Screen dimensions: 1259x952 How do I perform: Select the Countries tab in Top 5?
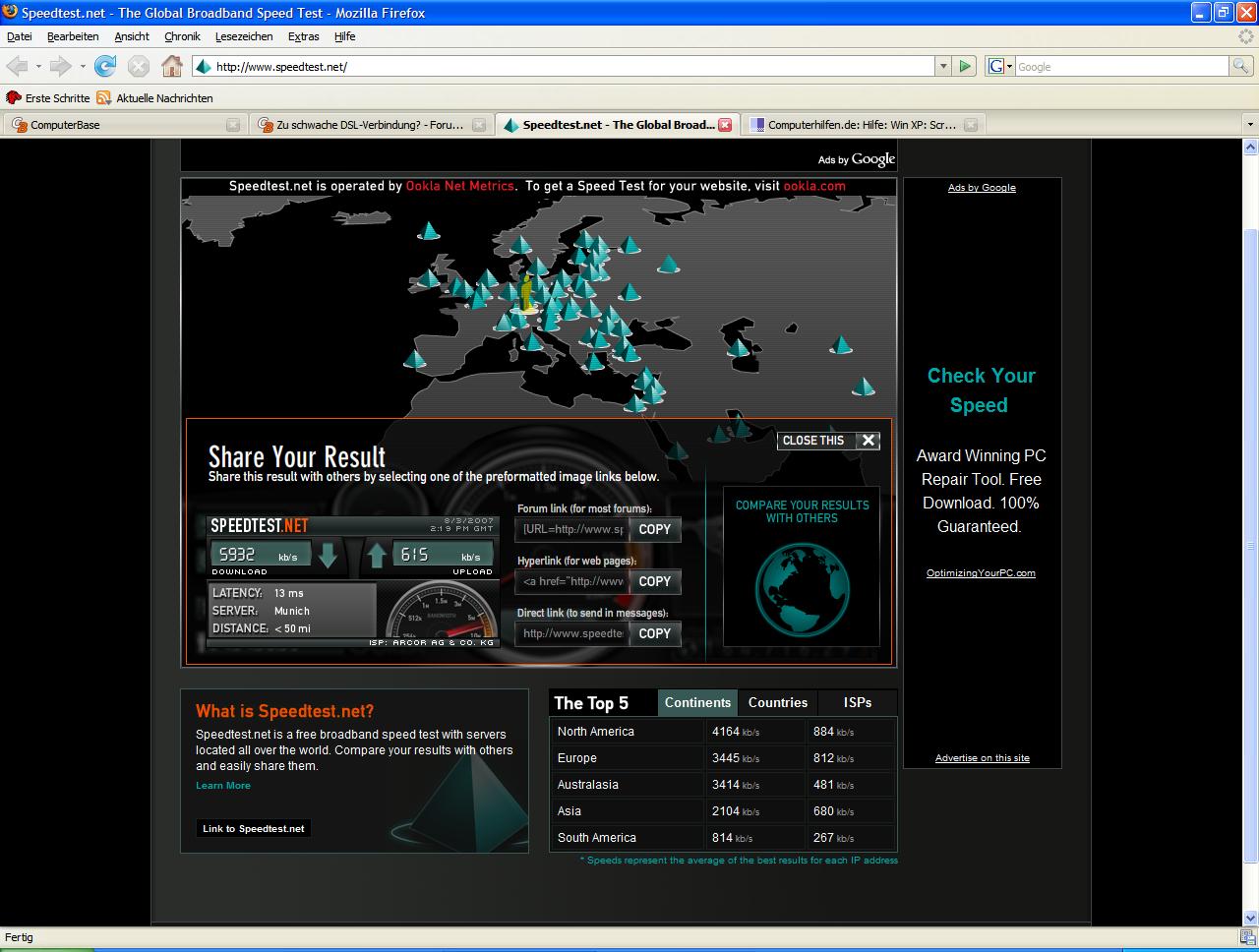[777, 702]
